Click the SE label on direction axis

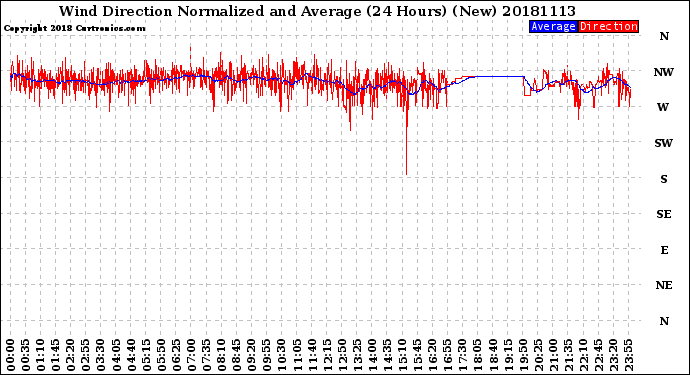point(664,214)
